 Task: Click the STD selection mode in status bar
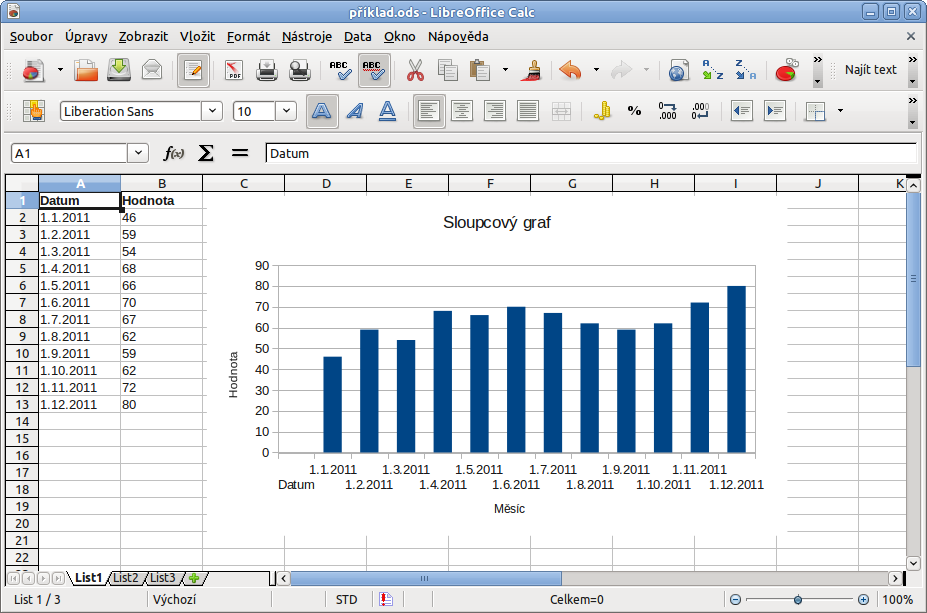click(346, 599)
